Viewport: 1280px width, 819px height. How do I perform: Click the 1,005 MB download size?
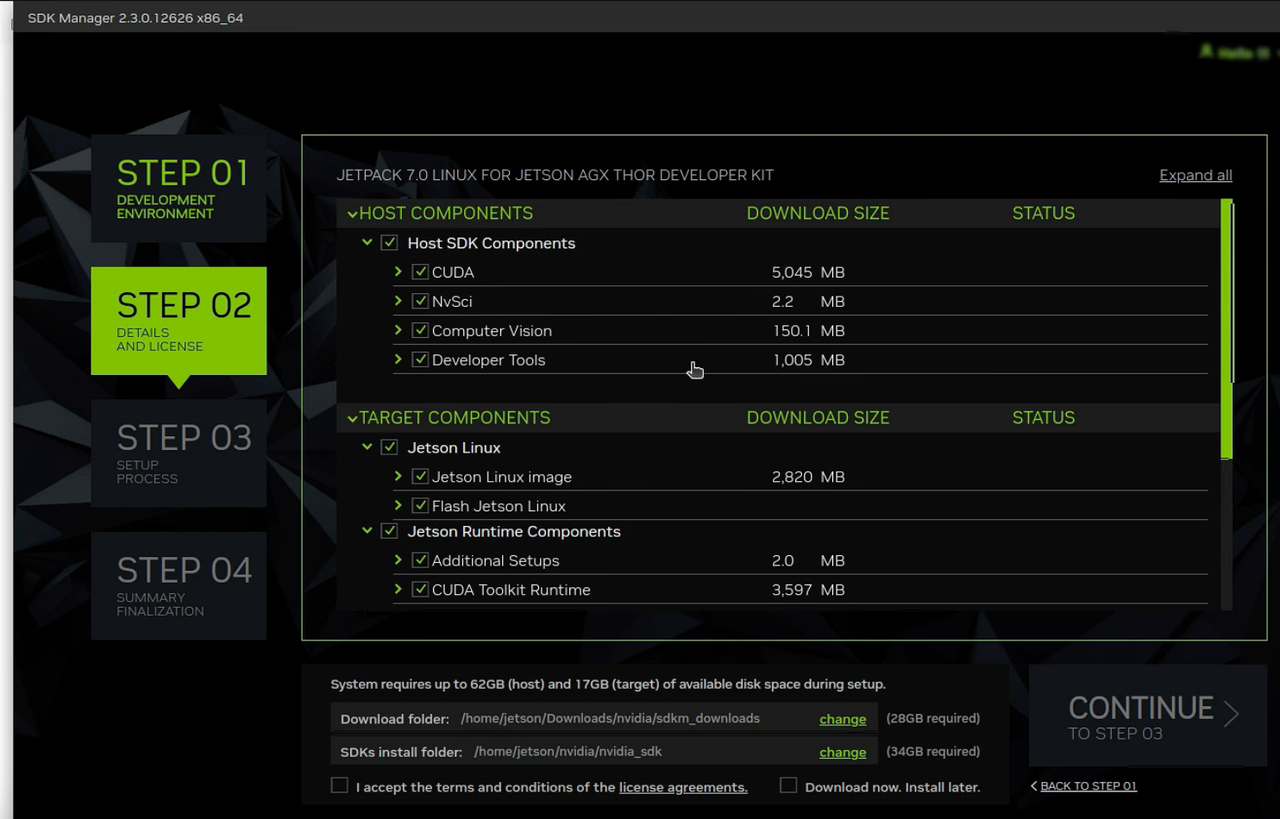808,360
